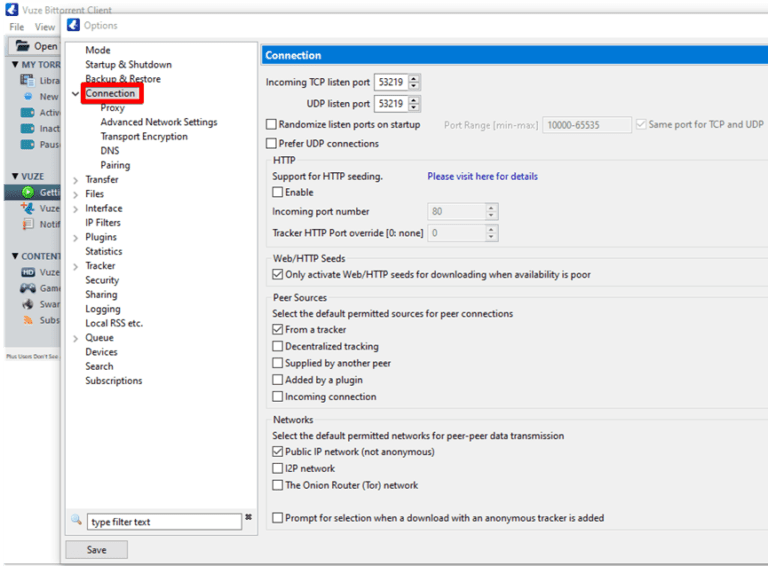Check Prefer UDP connections

tap(271, 143)
